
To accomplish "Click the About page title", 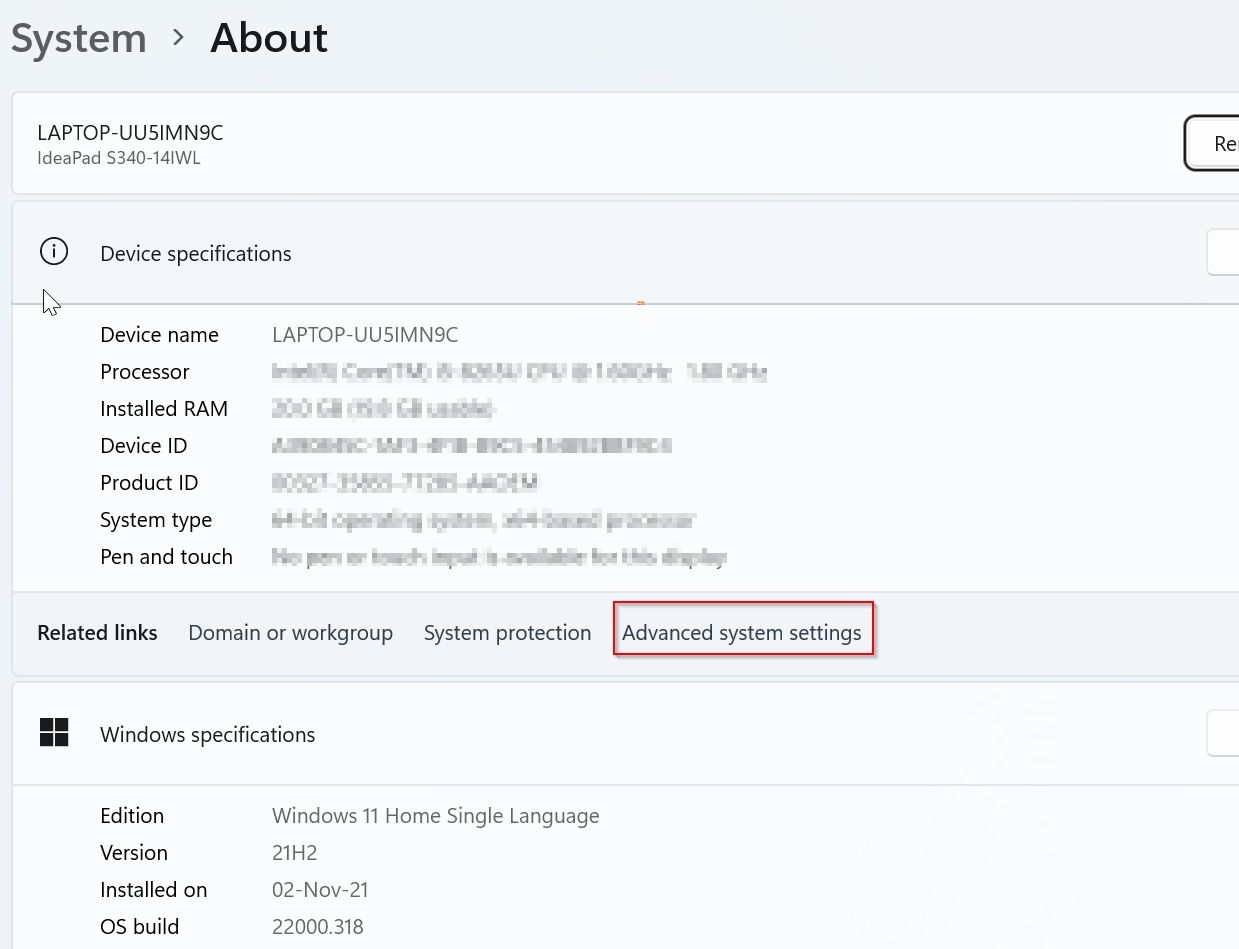I will pos(269,39).
